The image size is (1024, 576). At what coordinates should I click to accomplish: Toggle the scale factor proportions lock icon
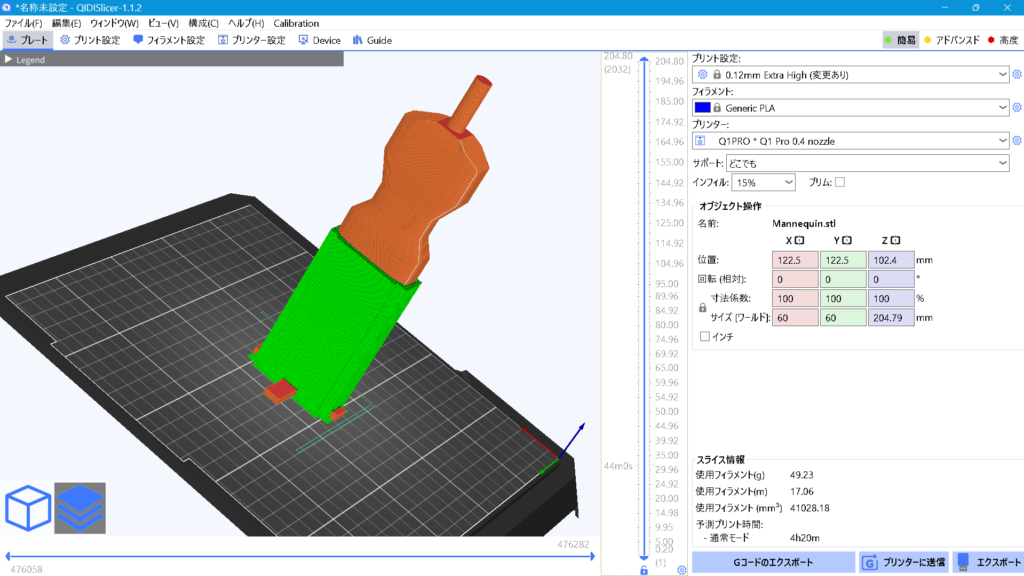tap(702, 308)
